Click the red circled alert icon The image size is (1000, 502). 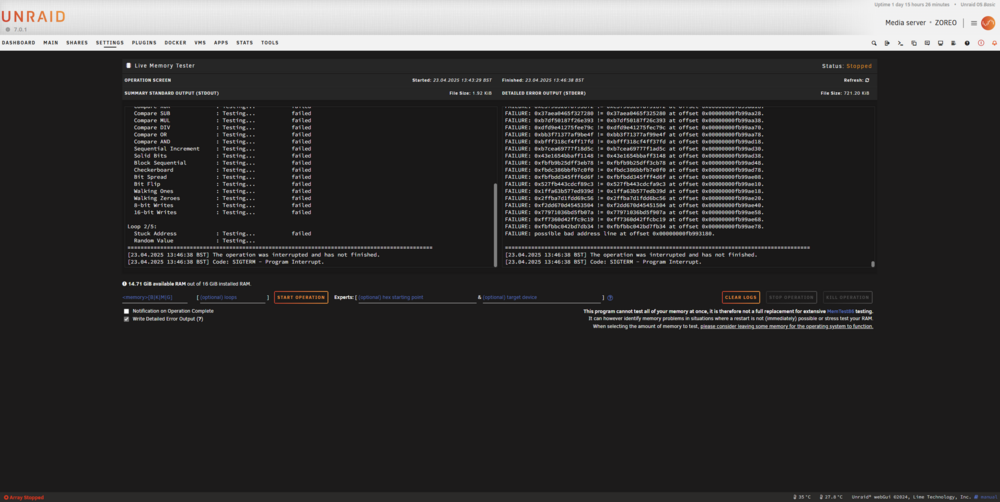click(981, 43)
